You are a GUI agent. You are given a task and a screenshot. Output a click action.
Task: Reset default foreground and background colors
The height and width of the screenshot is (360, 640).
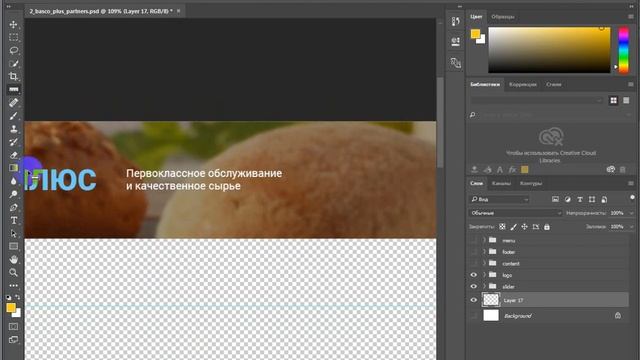(9, 297)
